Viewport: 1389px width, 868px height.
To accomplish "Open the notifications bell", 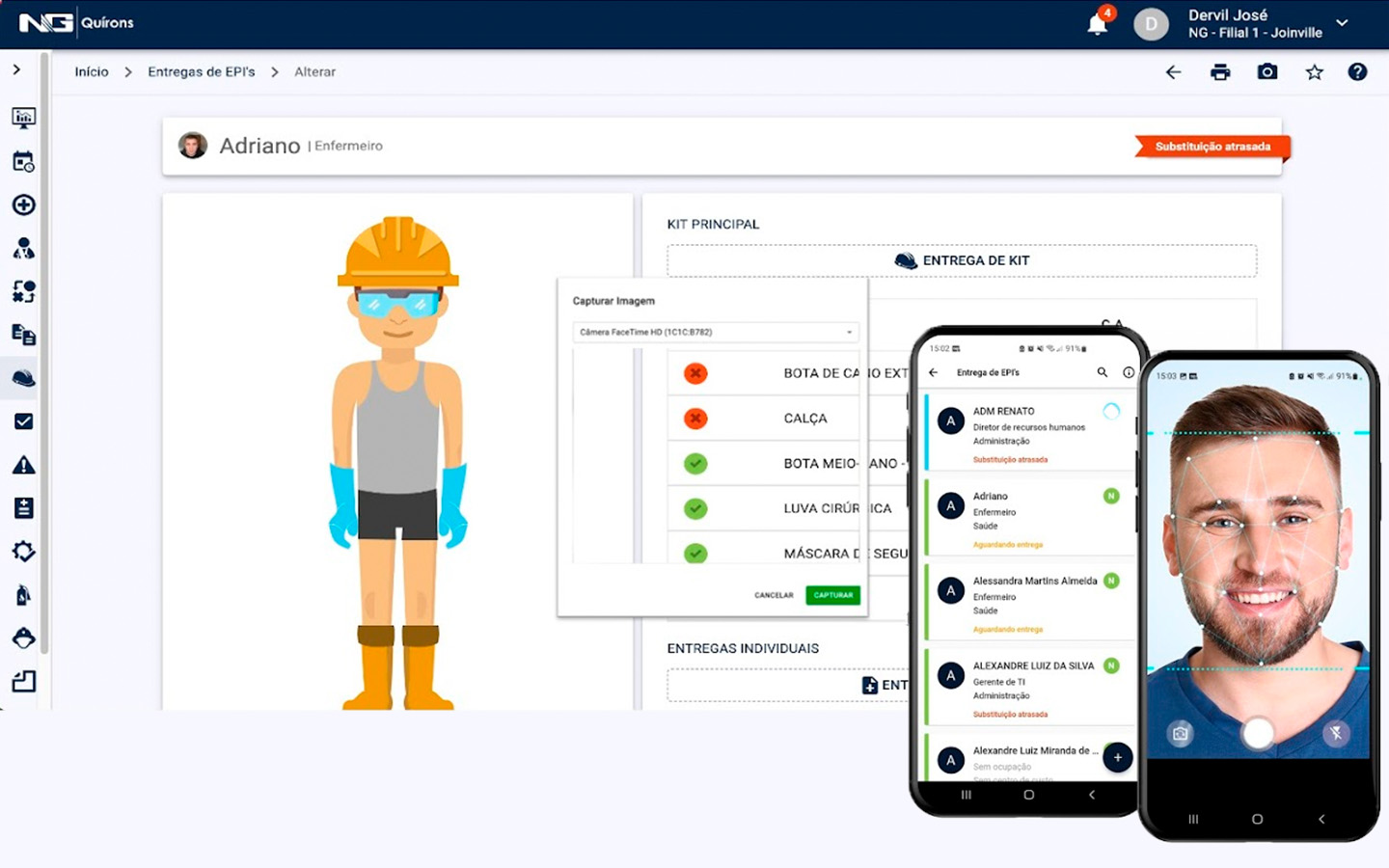I will 1097,24.
